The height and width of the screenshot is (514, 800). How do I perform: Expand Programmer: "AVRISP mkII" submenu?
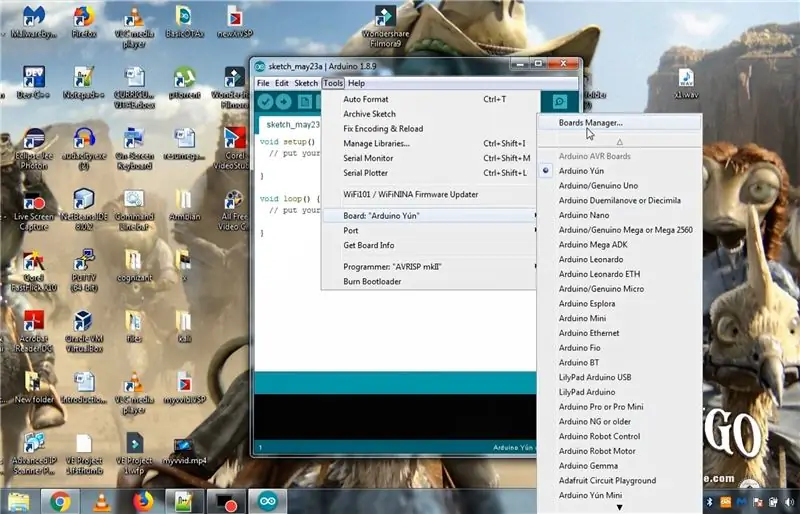(430, 267)
